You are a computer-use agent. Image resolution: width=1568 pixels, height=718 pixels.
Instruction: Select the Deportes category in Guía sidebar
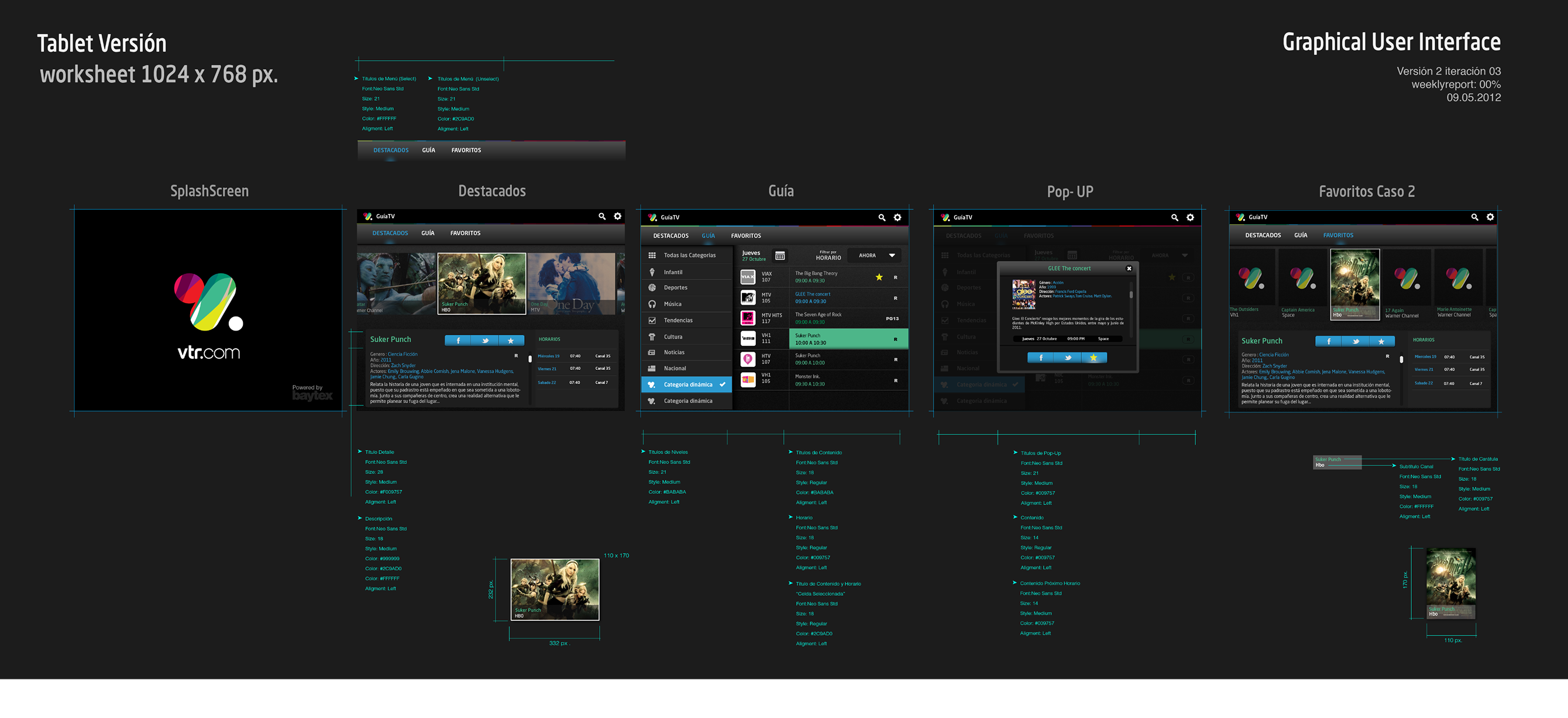pos(675,287)
